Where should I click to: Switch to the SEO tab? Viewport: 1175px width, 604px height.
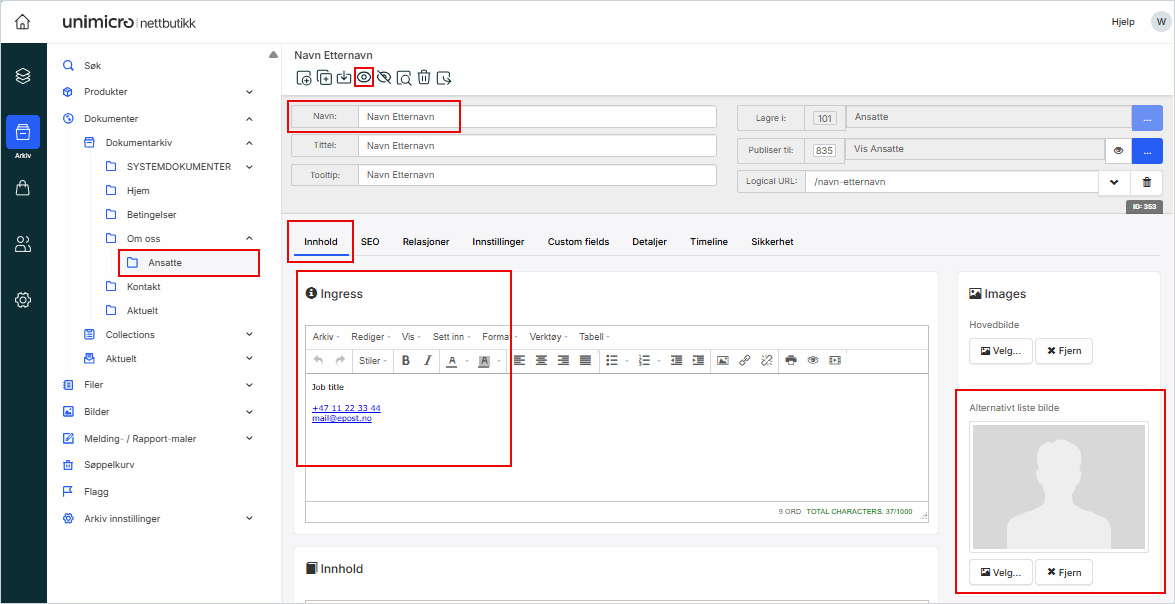[x=370, y=242]
